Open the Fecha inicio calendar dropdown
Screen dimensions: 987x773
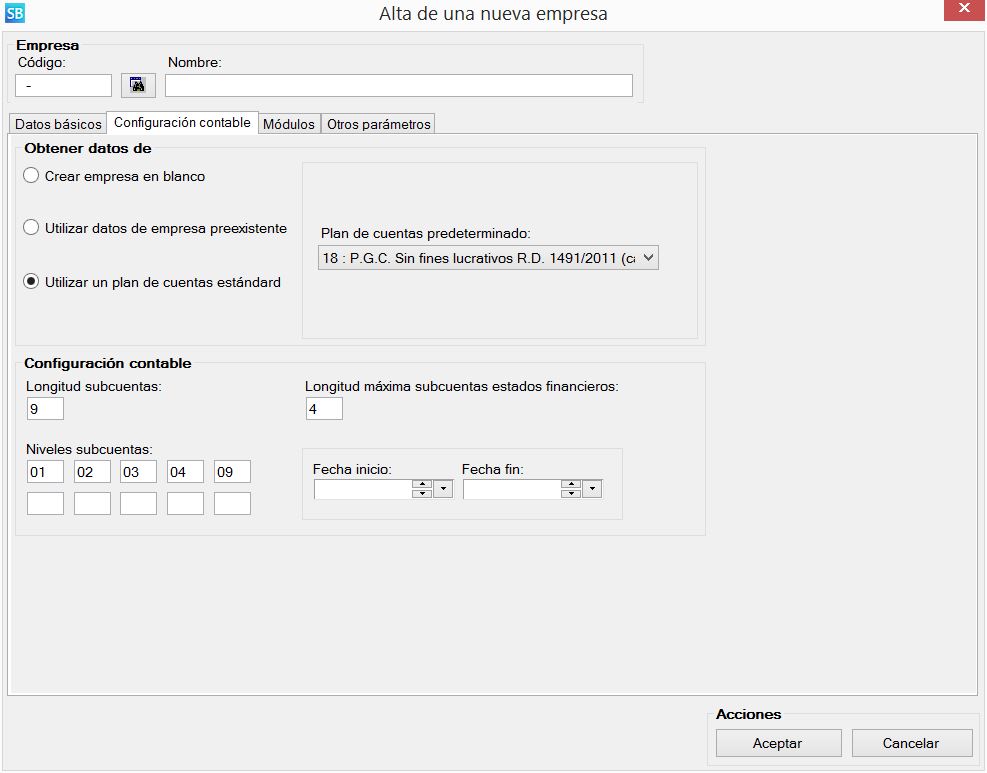click(x=443, y=489)
